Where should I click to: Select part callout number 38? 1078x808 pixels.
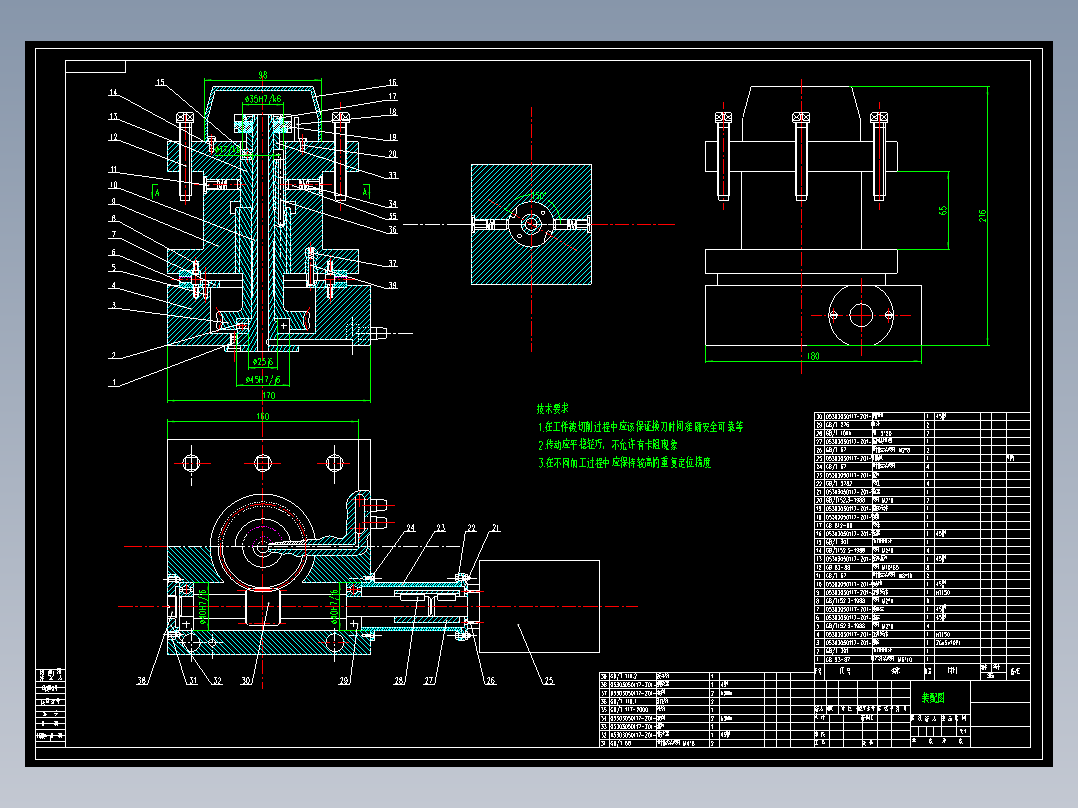(142, 681)
